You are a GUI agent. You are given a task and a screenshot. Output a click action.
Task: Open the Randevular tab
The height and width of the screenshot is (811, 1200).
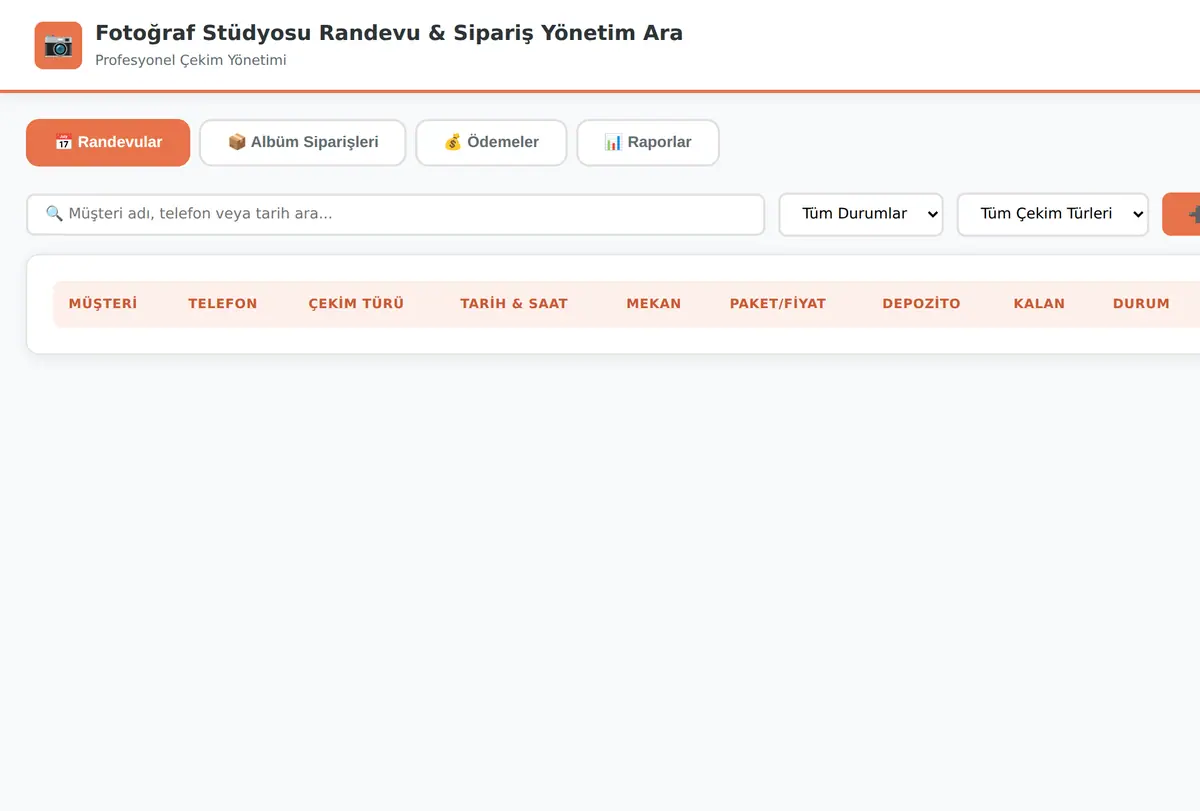pos(108,142)
